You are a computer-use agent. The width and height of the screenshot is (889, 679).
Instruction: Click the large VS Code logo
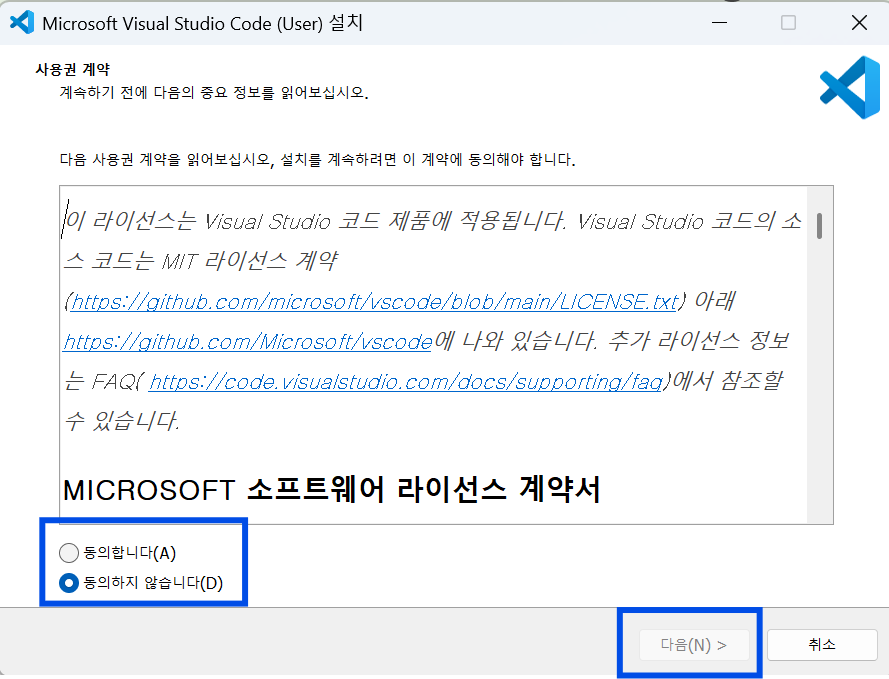click(x=850, y=87)
